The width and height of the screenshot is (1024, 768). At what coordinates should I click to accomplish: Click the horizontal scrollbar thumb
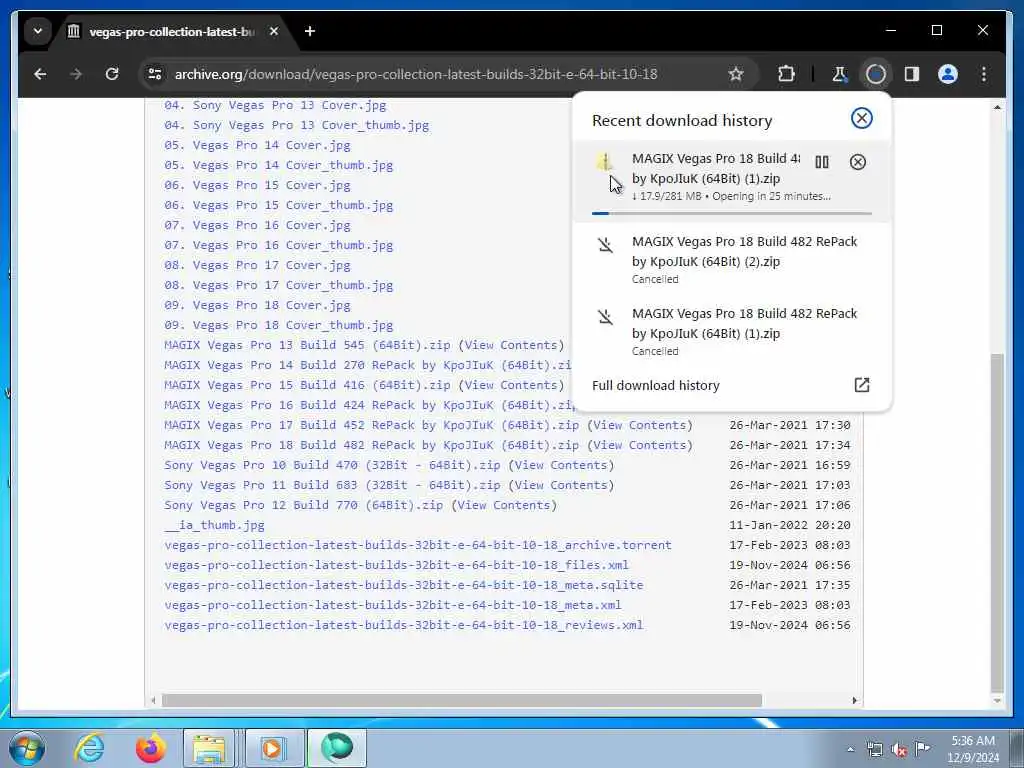(x=462, y=700)
